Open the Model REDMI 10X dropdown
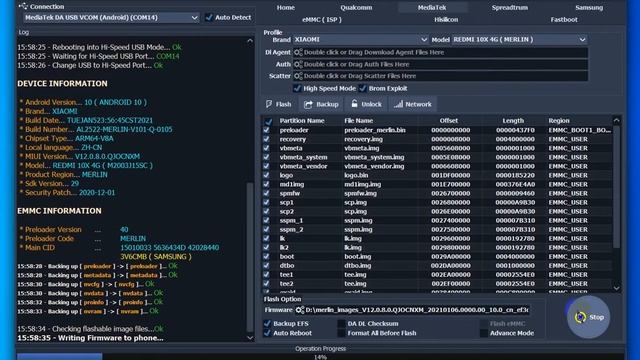 click(582, 40)
